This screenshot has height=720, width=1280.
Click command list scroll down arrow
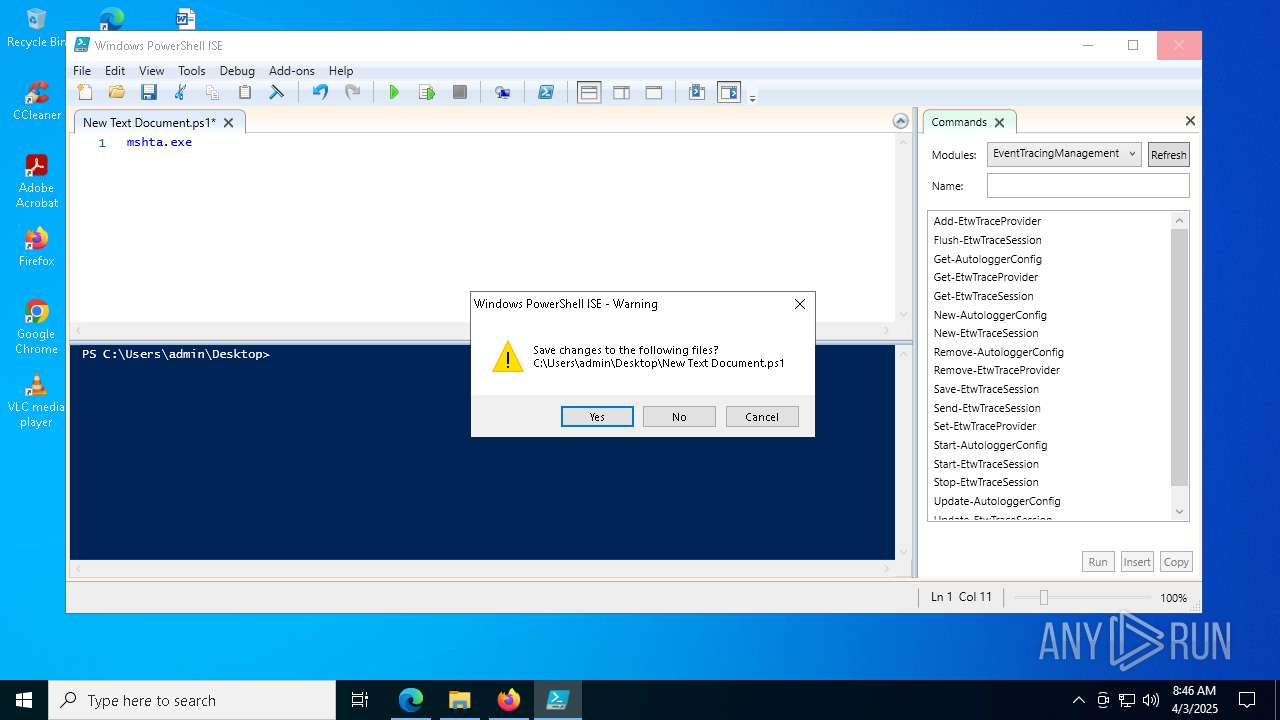(x=1179, y=511)
